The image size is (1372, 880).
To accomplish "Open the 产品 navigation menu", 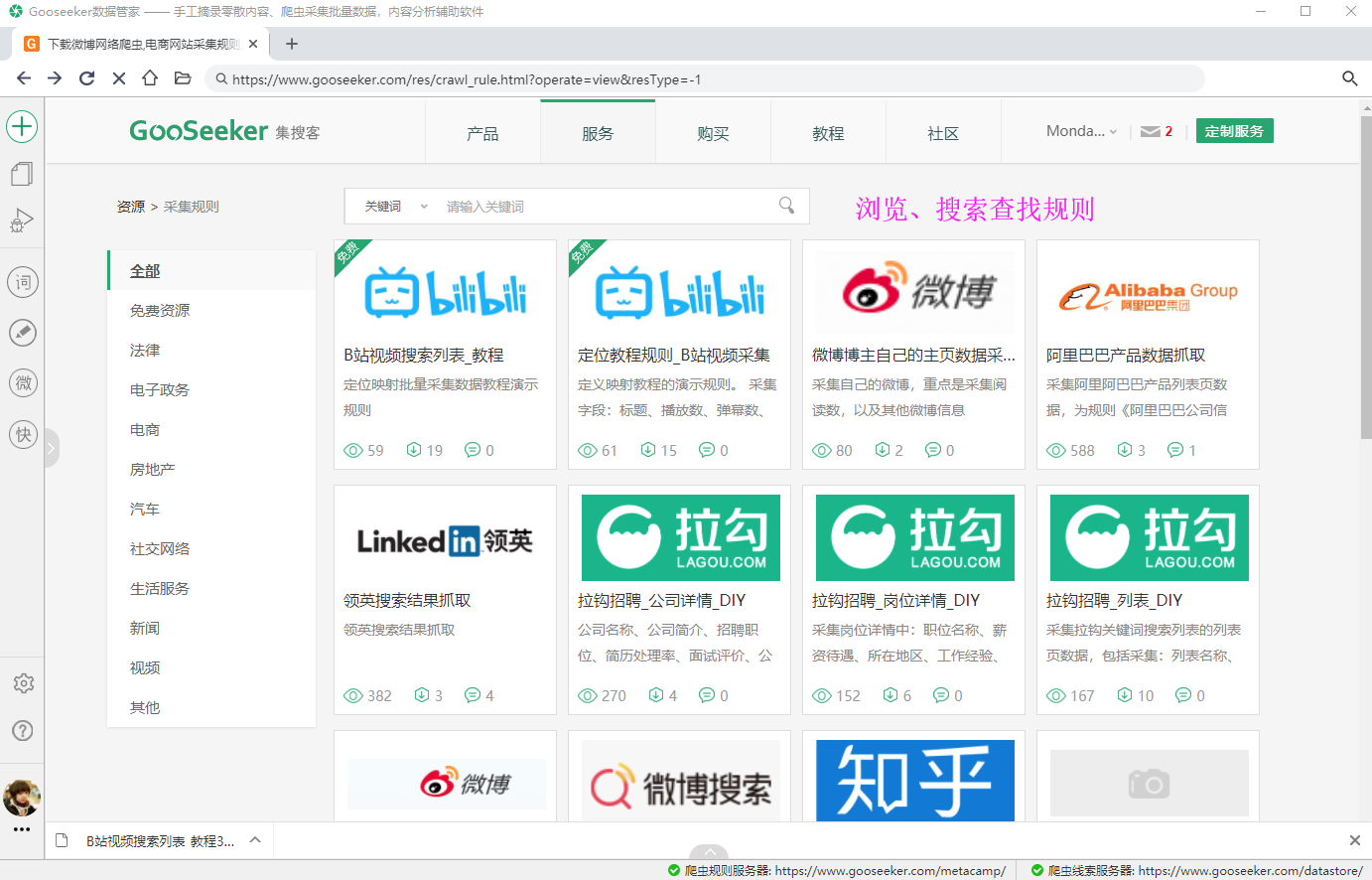I will click(482, 133).
